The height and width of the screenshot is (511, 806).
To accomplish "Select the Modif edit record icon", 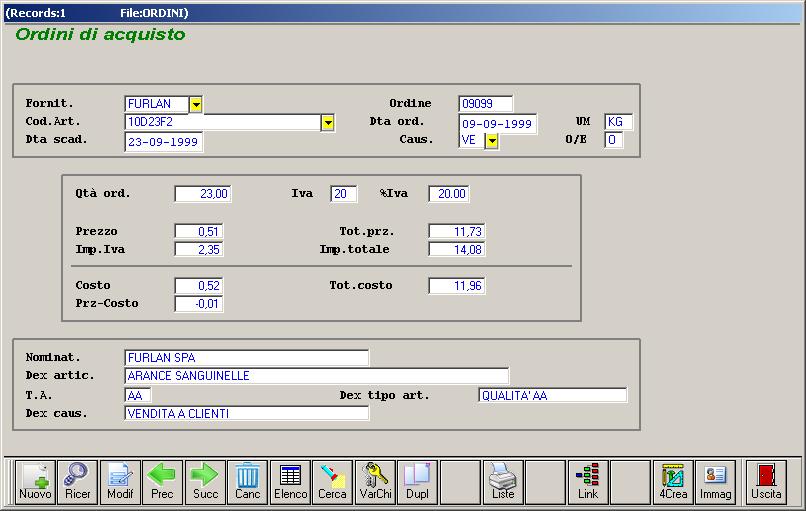I will click(x=120, y=481).
